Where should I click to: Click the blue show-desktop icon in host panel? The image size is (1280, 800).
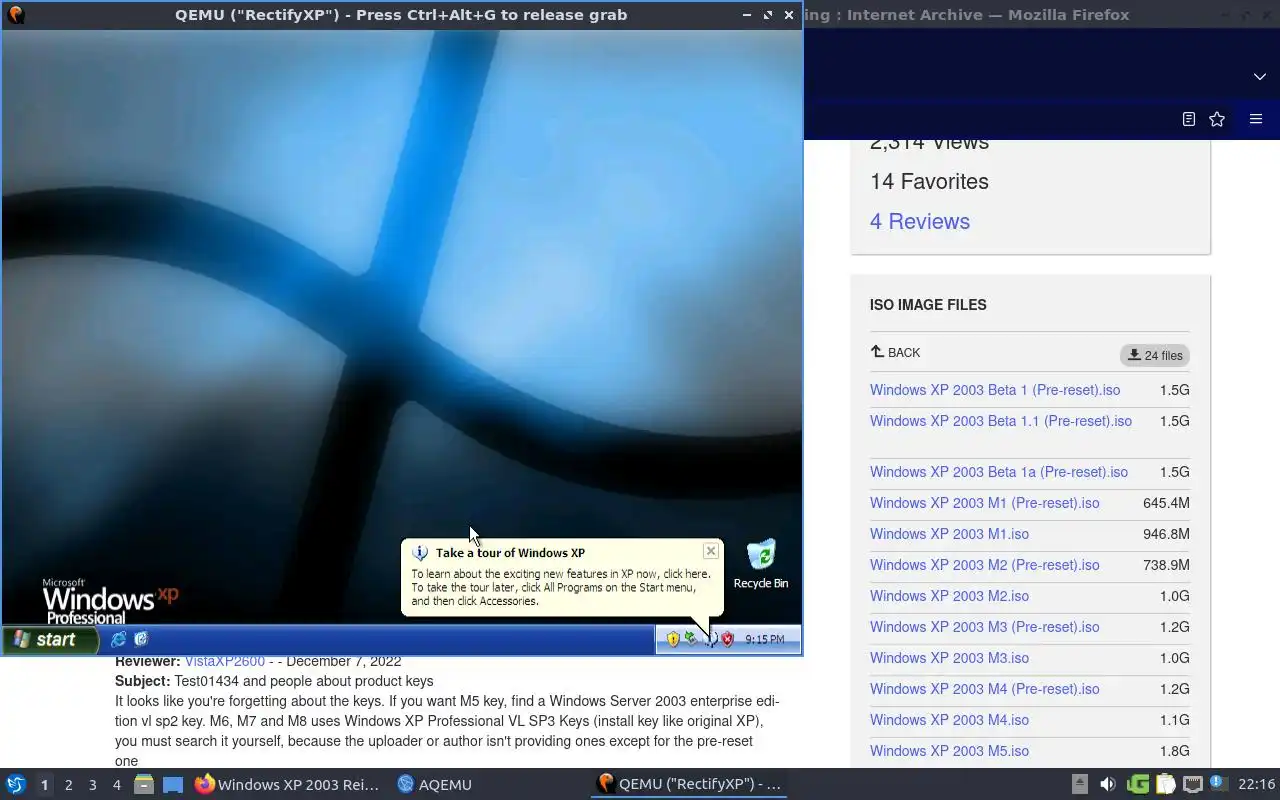pos(173,785)
